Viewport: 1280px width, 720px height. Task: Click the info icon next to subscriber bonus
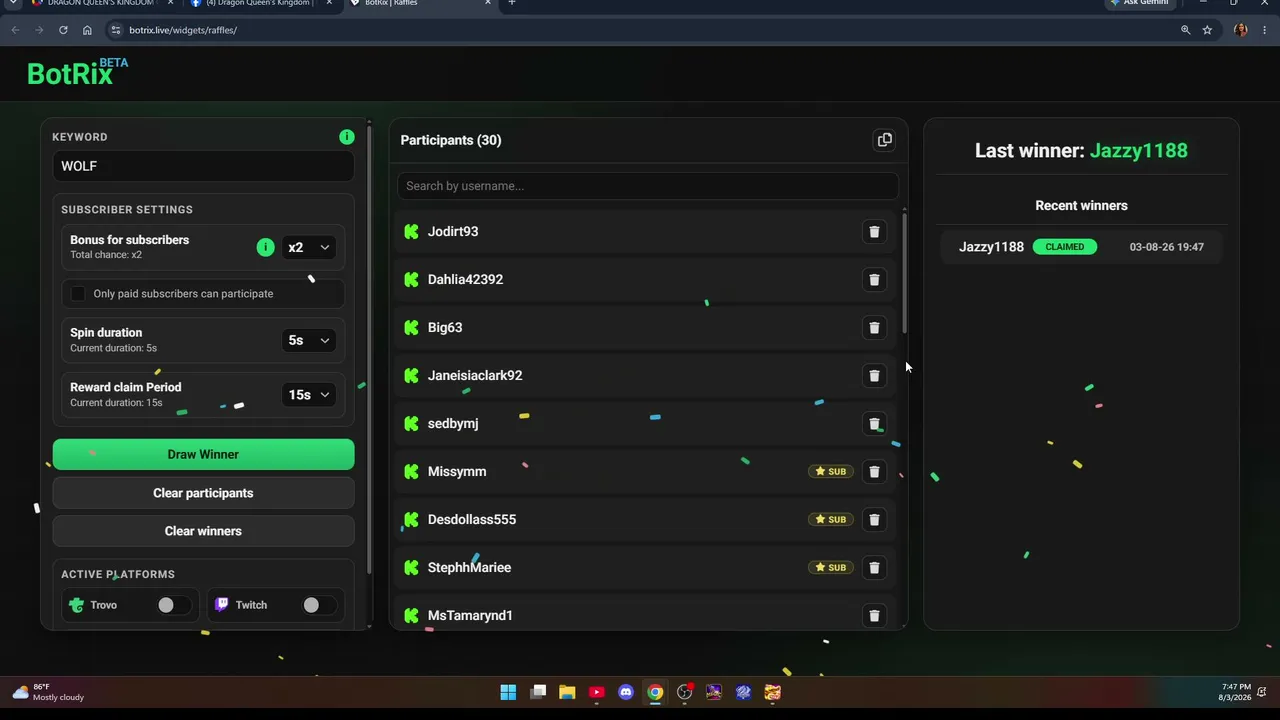(265, 247)
